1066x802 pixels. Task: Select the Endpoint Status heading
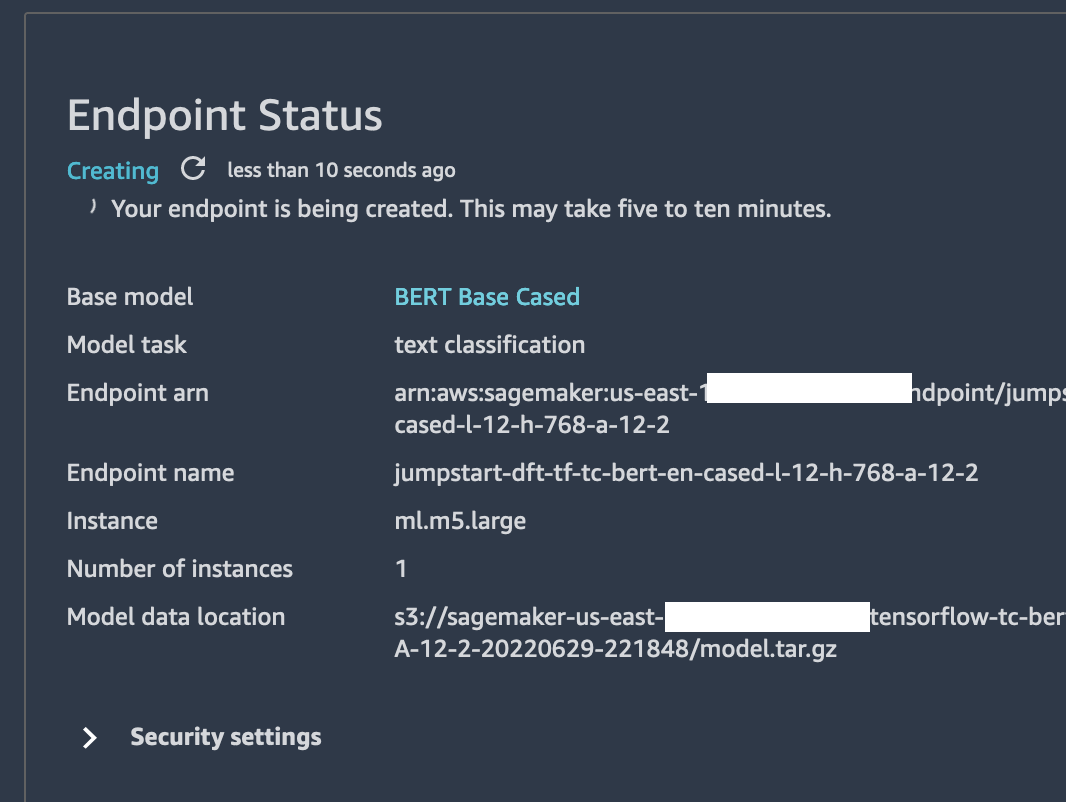point(223,115)
